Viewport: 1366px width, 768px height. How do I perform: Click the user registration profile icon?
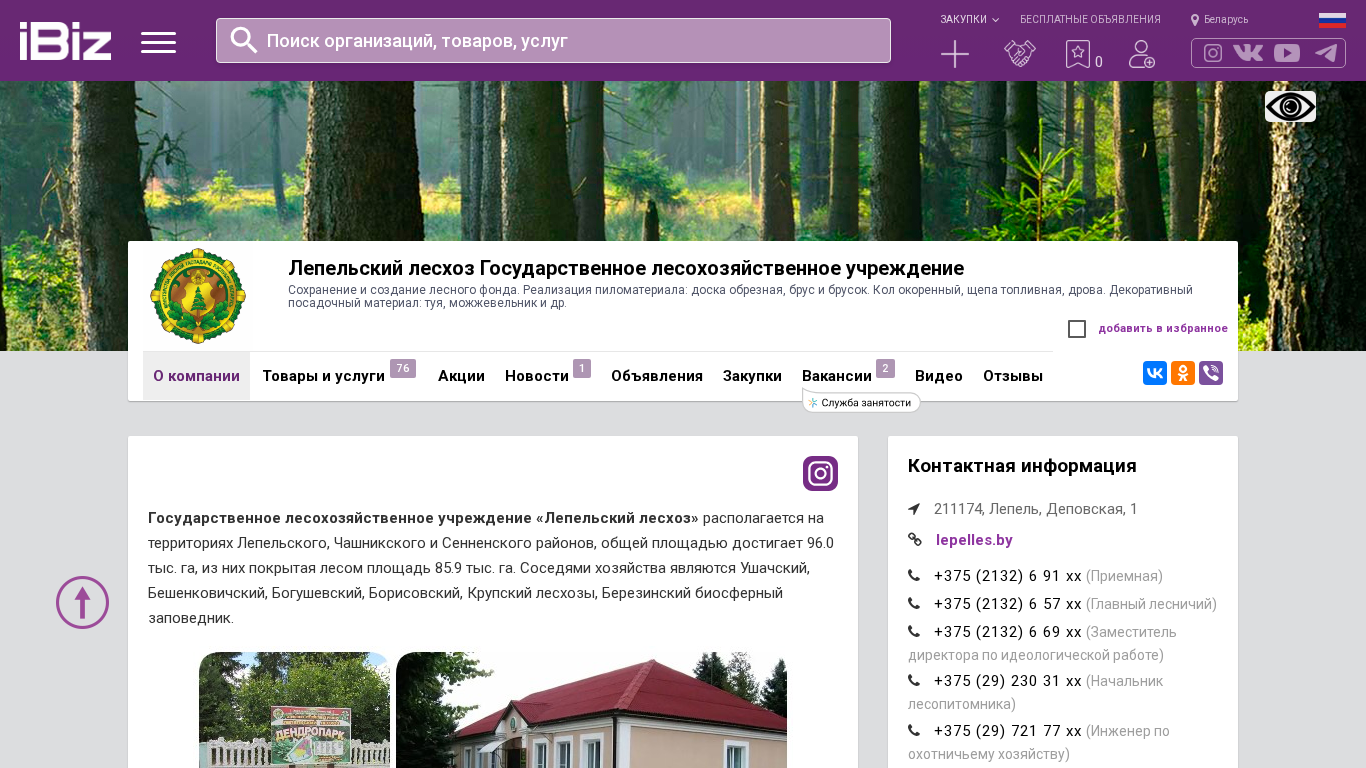tap(1141, 54)
